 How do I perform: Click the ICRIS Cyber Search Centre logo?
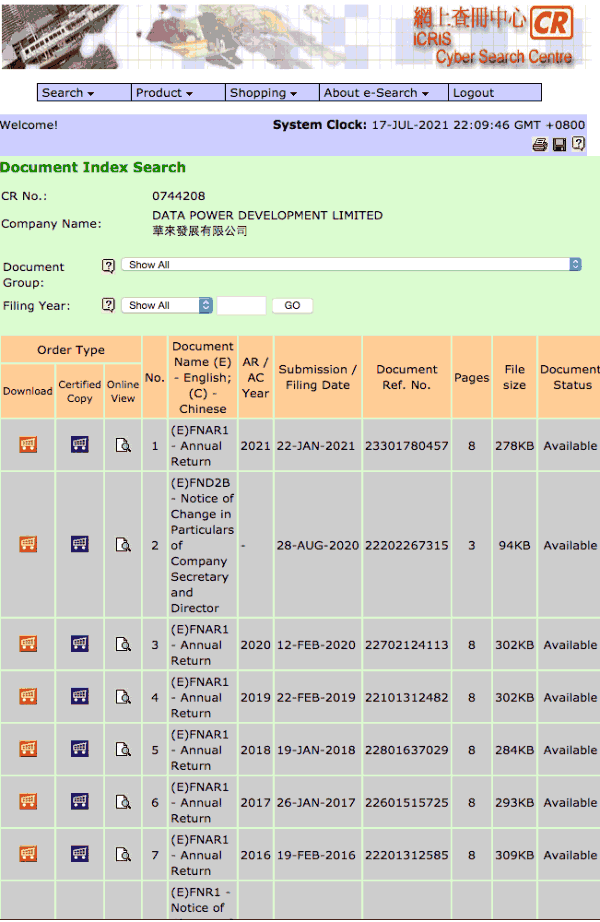click(494, 35)
